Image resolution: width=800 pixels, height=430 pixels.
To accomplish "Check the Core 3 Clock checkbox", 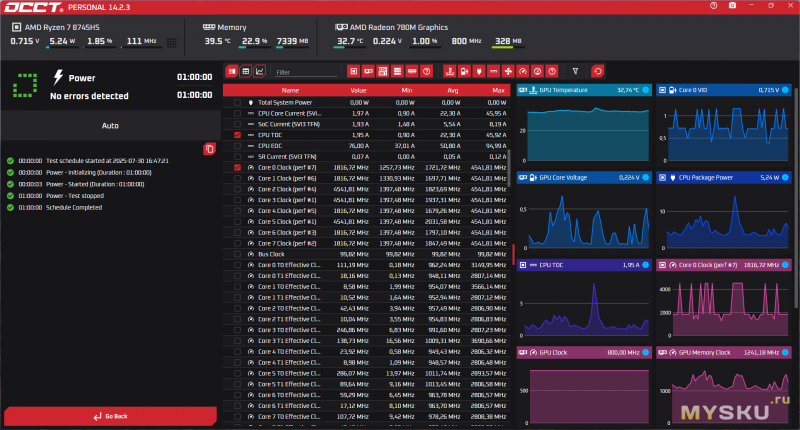I will (x=237, y=200).
